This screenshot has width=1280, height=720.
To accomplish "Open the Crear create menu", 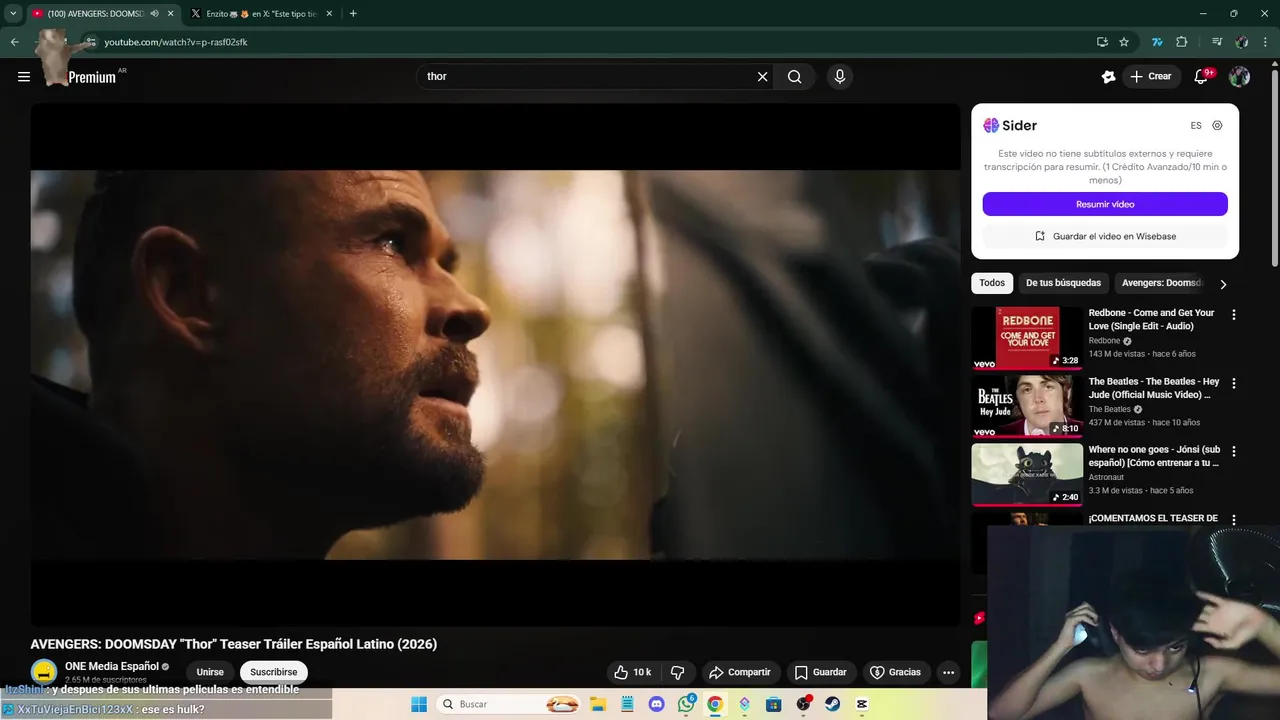I will click(x=1150, y=77).
